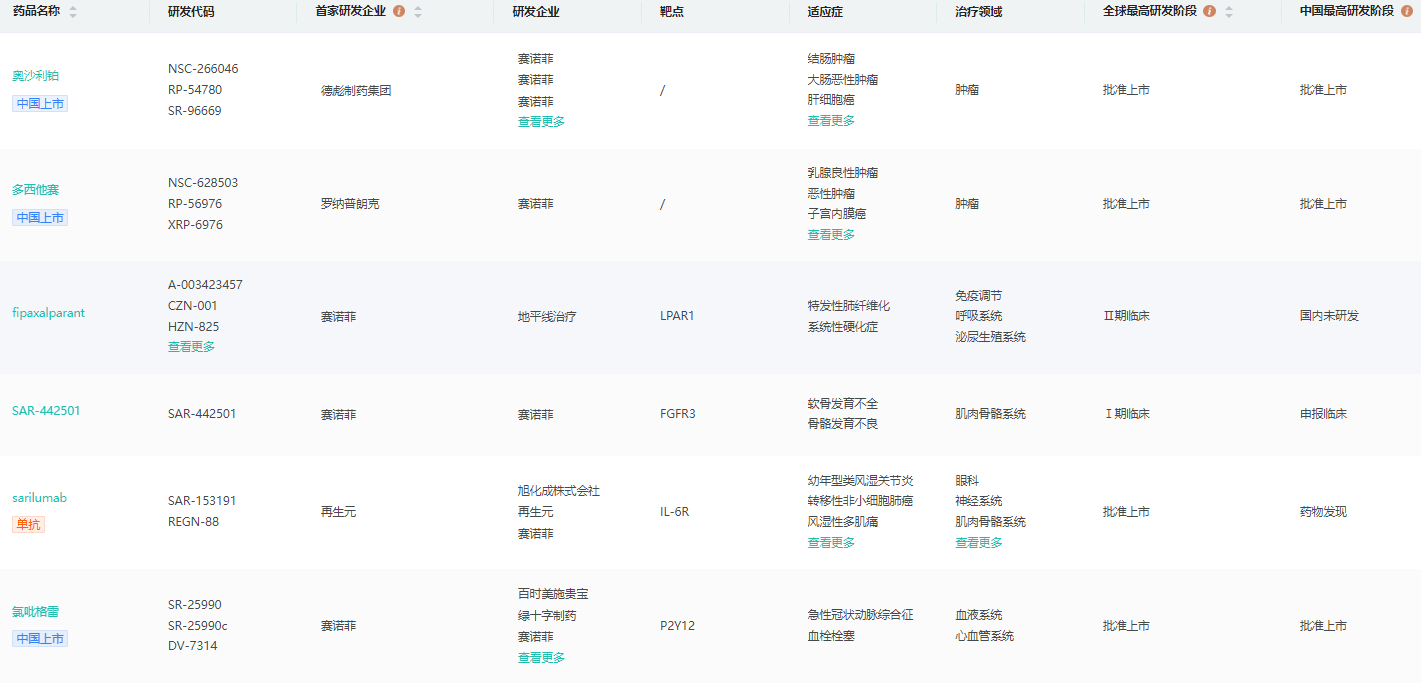
Task: Select I期临床 stage for SAR-442501
Action: point(1126,414)
